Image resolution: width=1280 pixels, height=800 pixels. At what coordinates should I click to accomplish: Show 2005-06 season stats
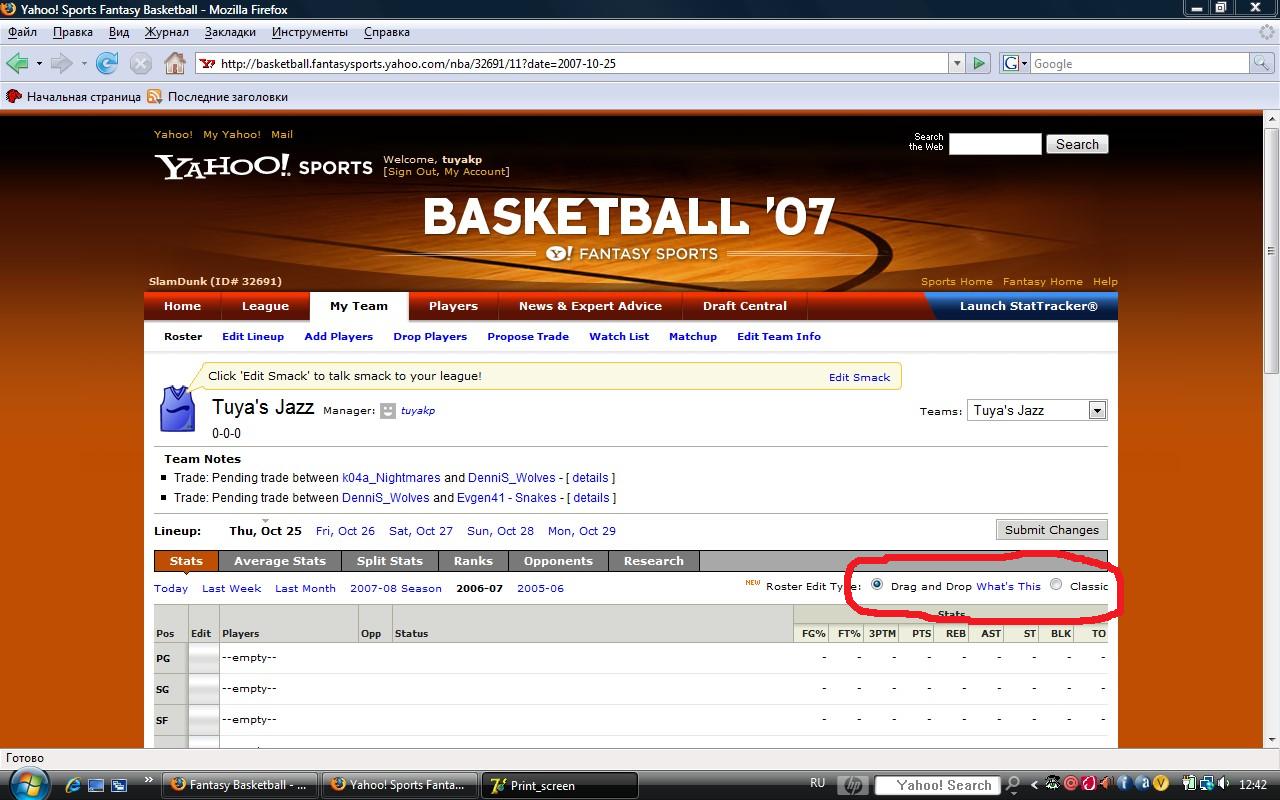540,588
